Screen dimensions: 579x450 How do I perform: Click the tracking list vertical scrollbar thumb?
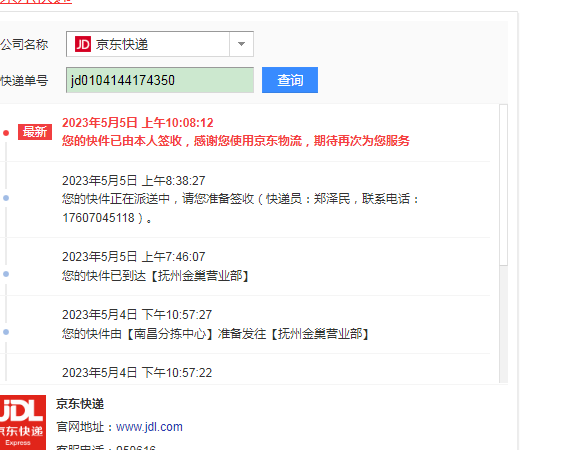(503, 185)
